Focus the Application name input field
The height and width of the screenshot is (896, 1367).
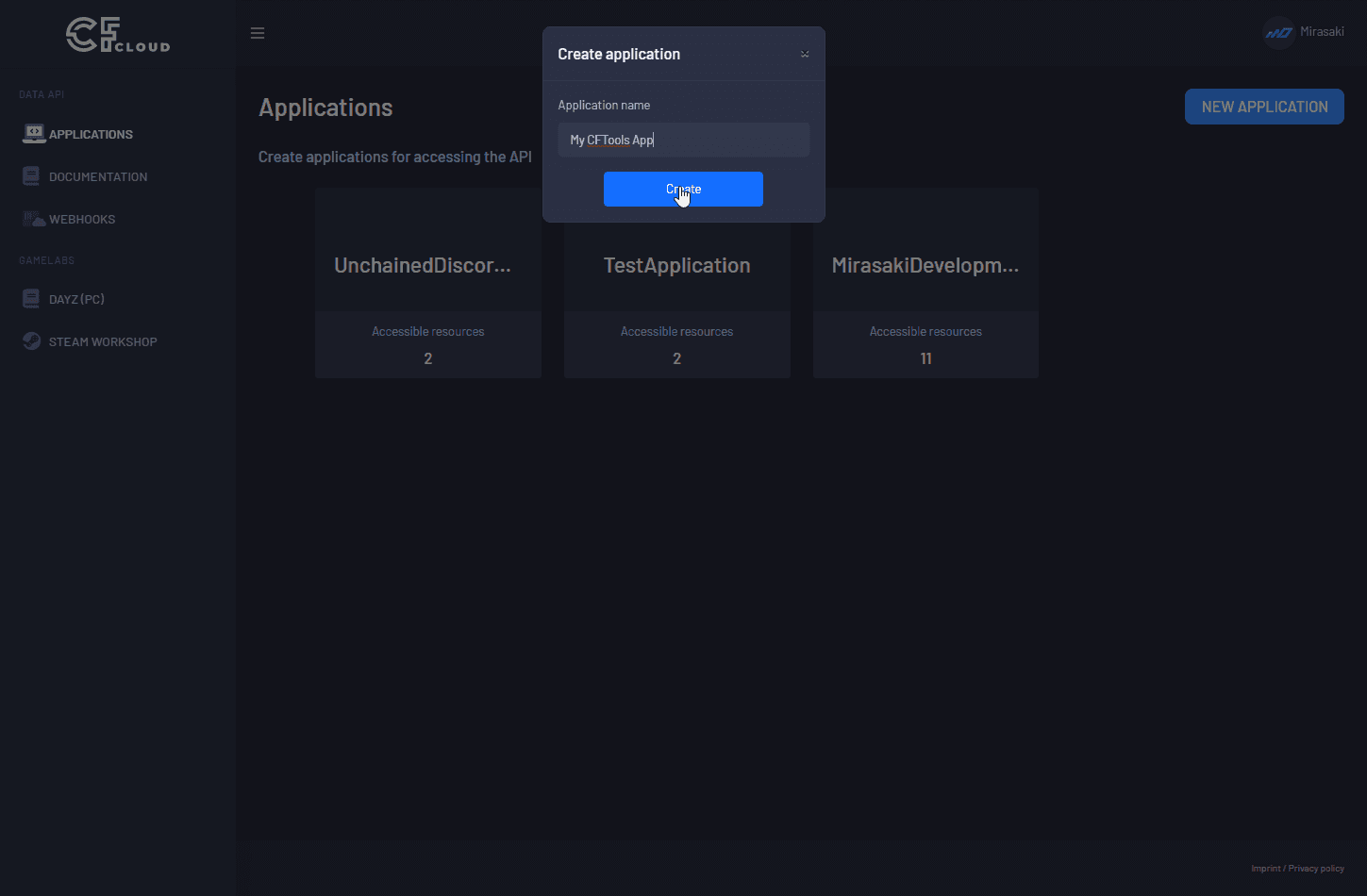tap(683, 140)
